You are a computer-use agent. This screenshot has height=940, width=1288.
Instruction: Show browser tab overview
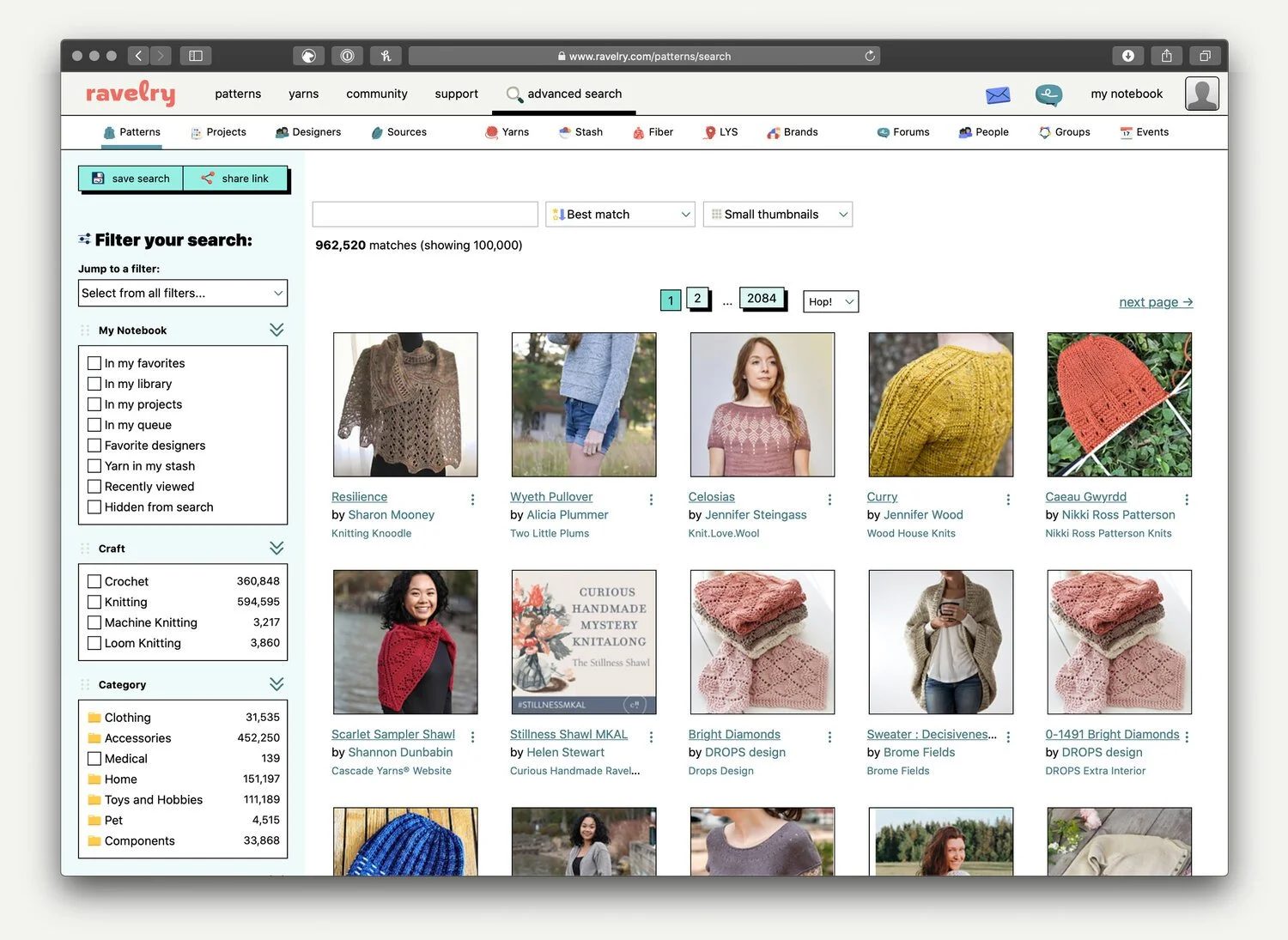coord(1205,56)
